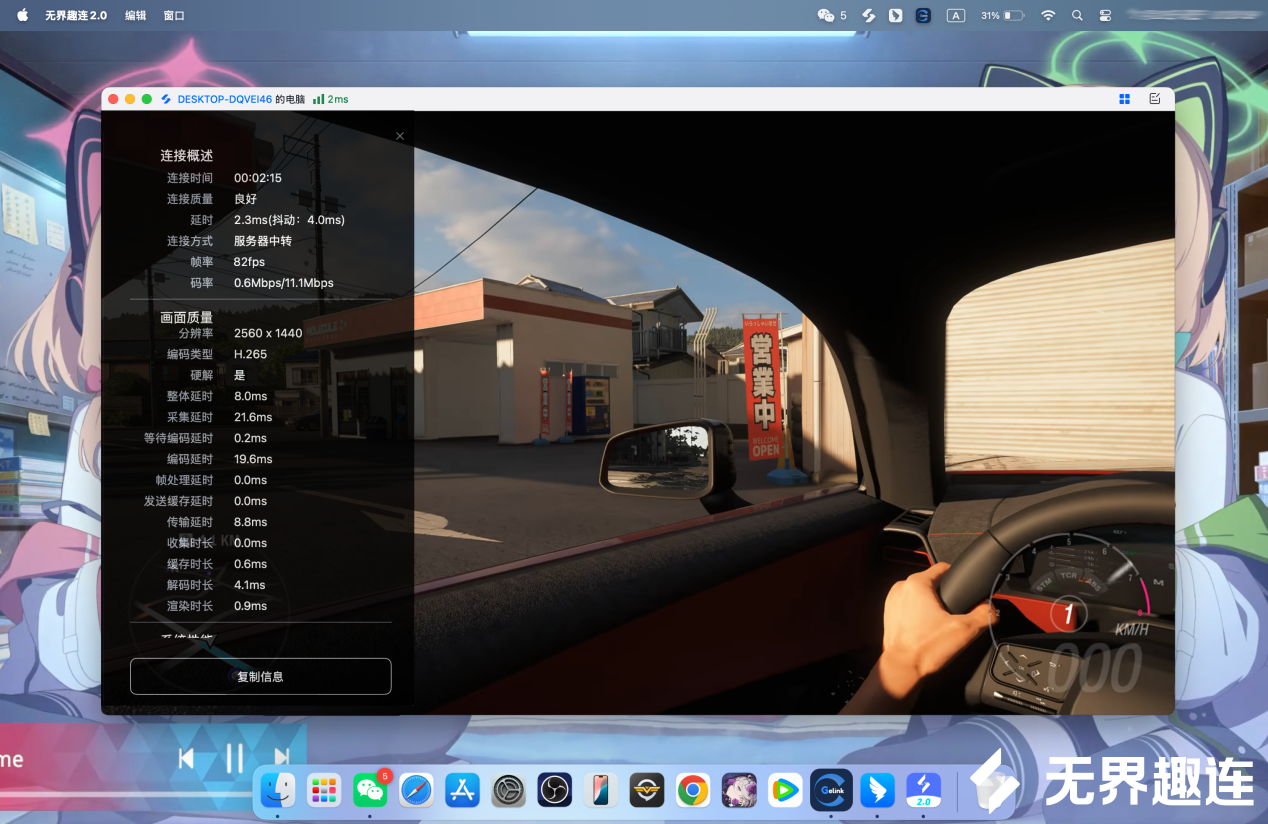Screen dimensions: 1268x824
Task: Click the 缓存时长 value 0.6ms
Action: click(250, 564)
